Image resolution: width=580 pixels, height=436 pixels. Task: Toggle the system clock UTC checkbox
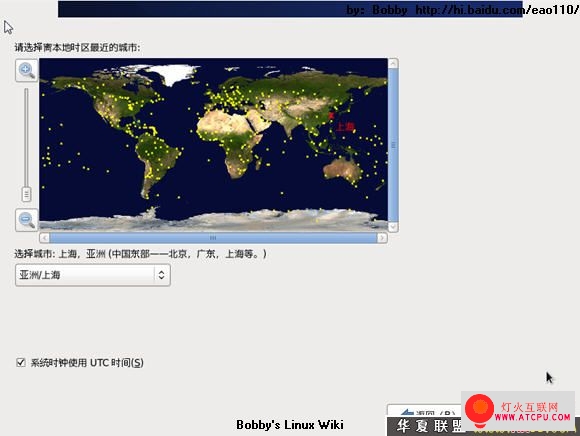[x=21, y=362]
